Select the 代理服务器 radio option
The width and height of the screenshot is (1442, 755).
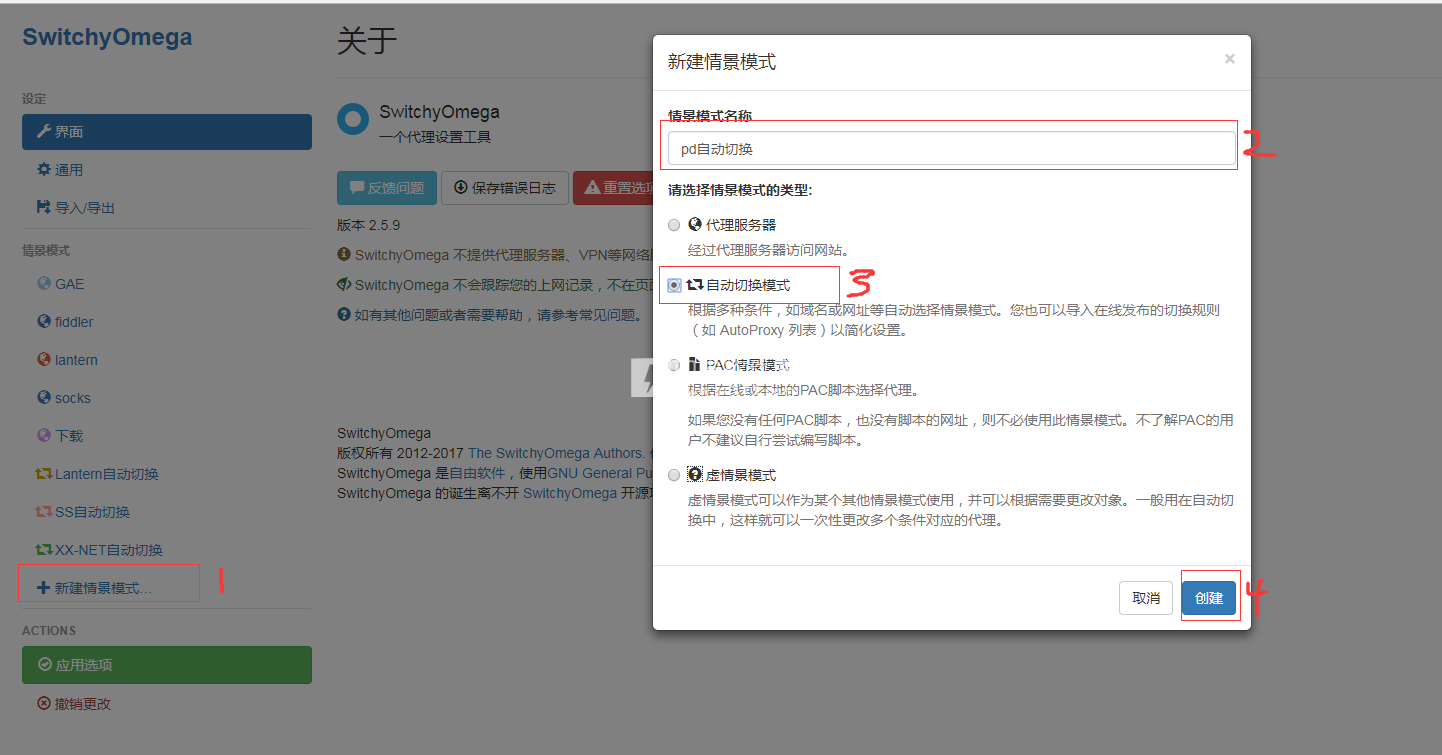pos(674,225)
